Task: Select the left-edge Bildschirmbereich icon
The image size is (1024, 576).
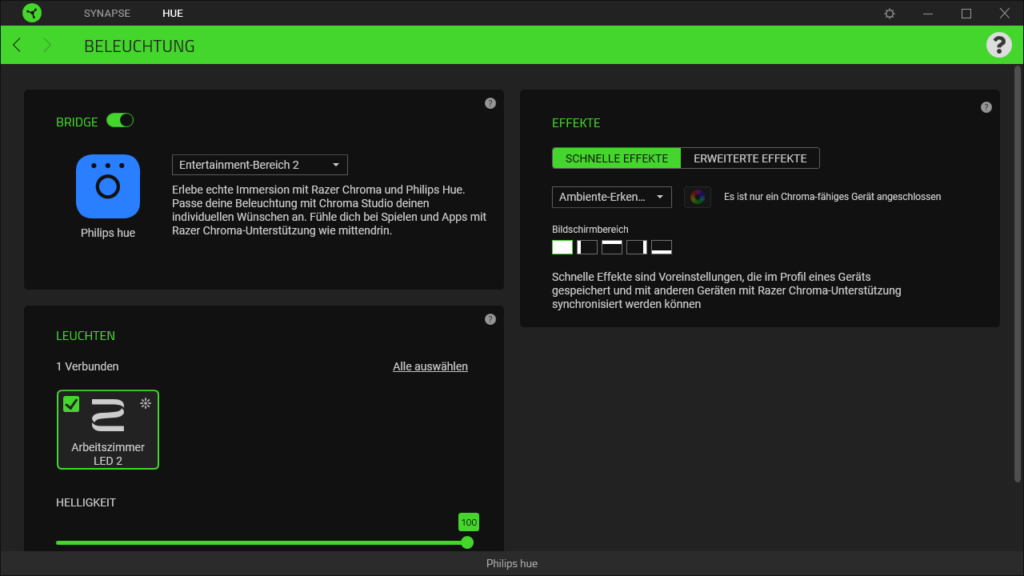Action: click(x=587, y=247)
